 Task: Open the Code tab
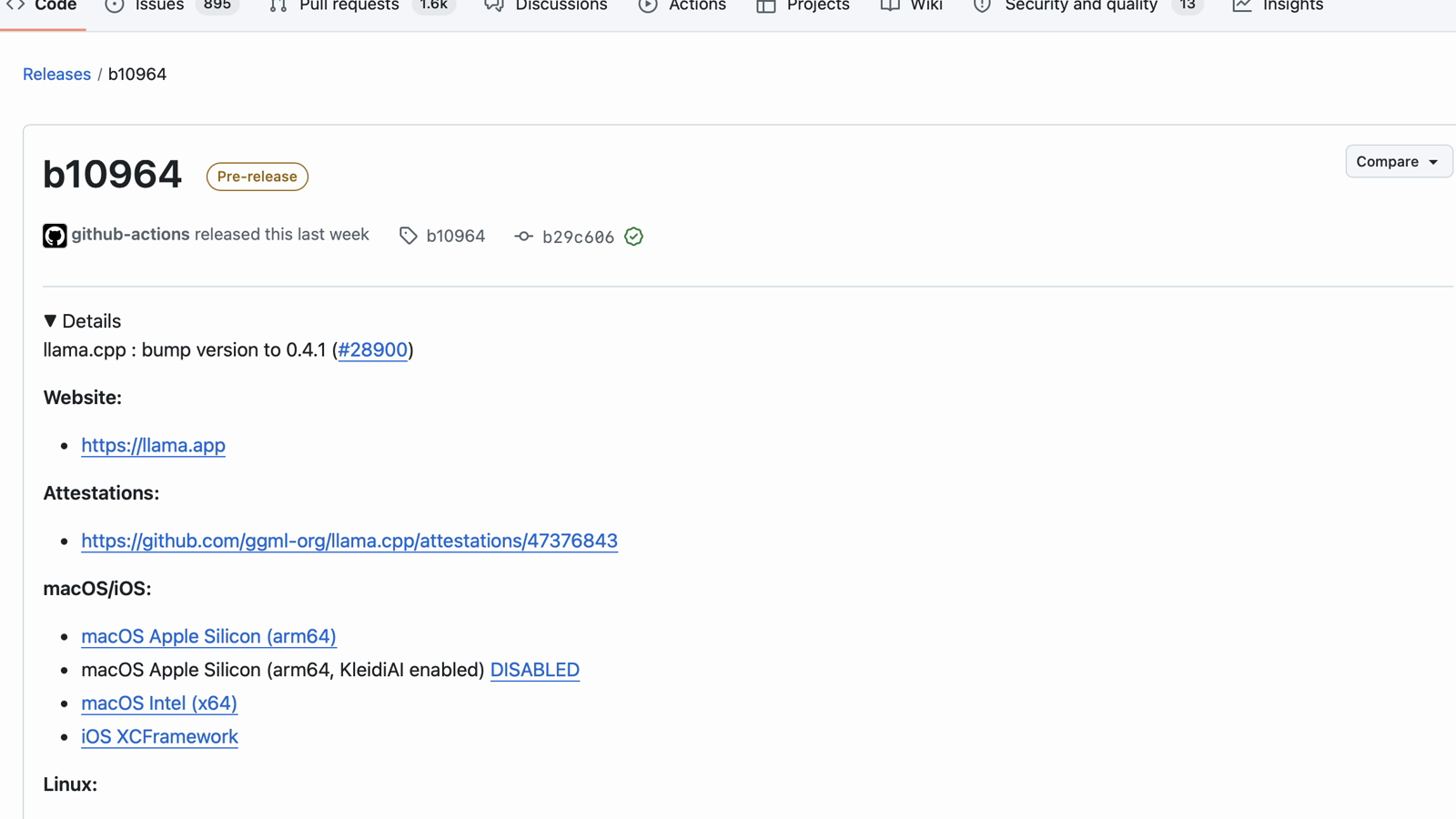[43, 5]
